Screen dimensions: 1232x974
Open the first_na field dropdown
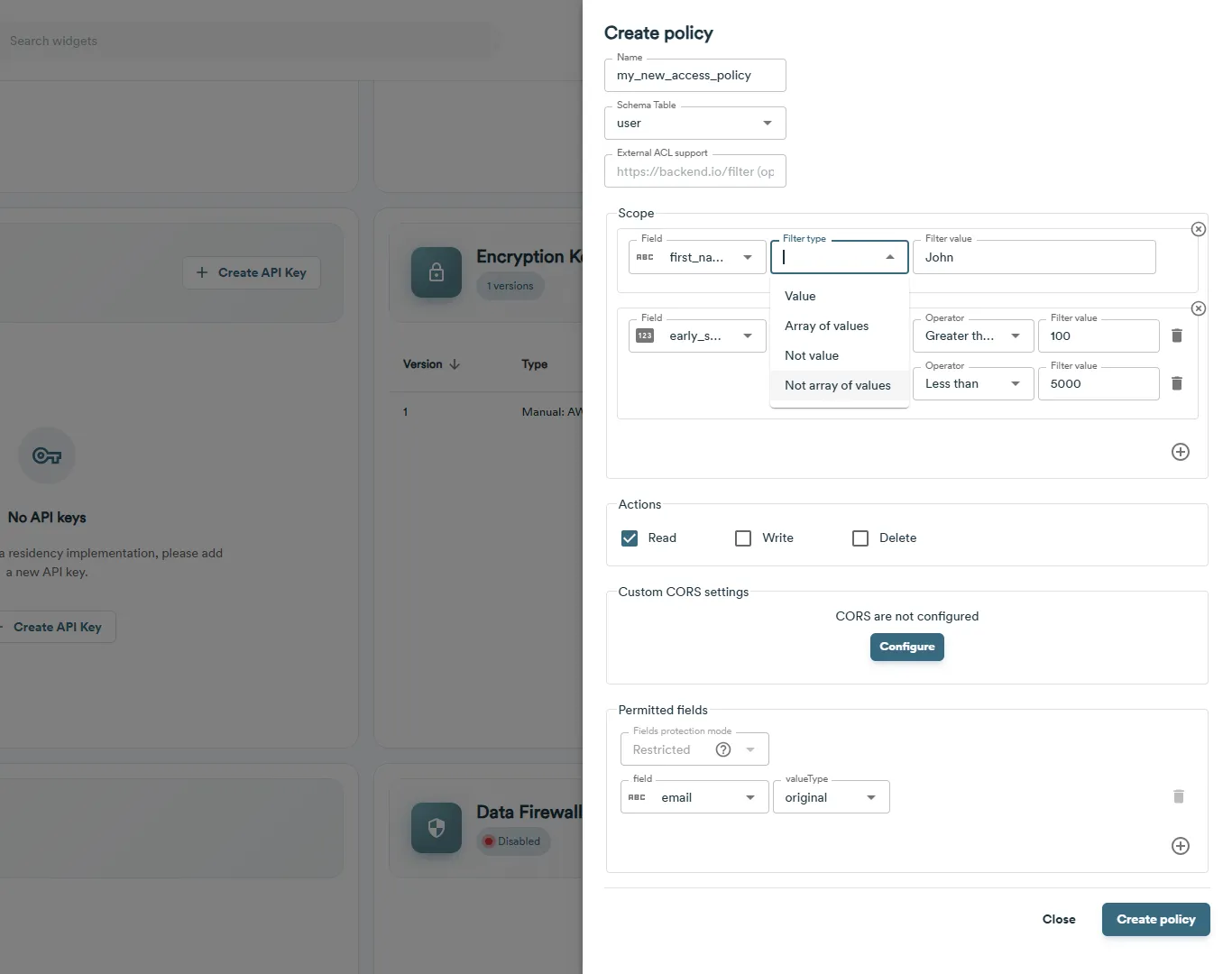click(697, 257)
